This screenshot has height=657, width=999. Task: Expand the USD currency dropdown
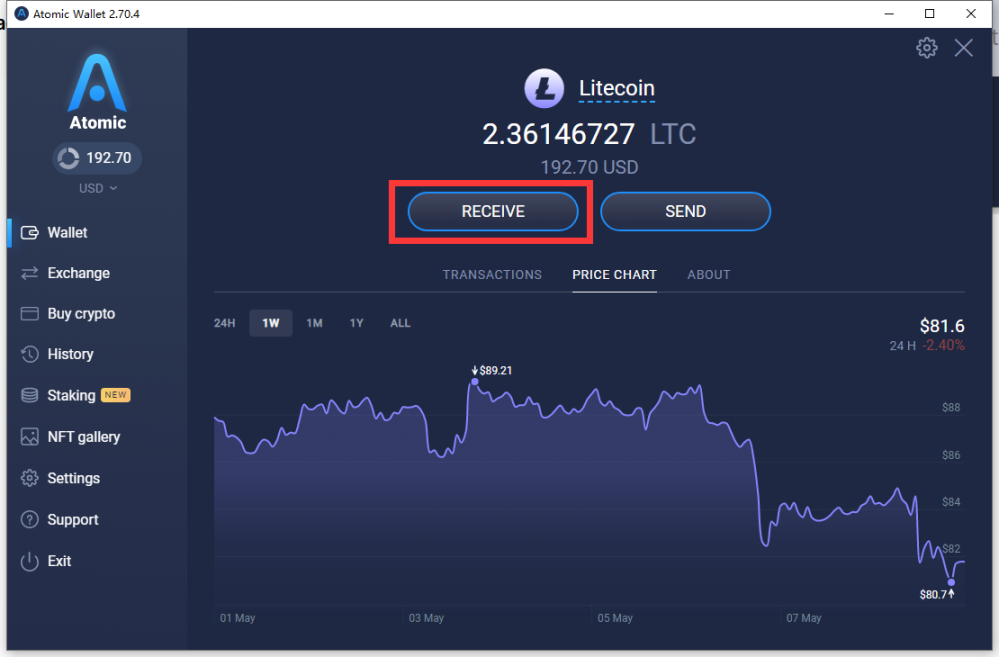97,188
